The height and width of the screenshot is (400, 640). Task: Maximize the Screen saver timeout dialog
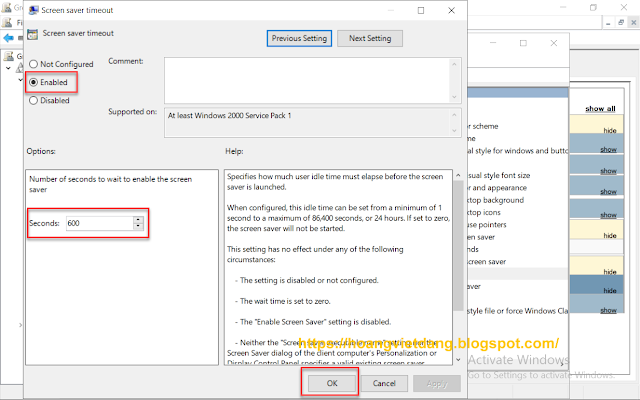[421, 10]
